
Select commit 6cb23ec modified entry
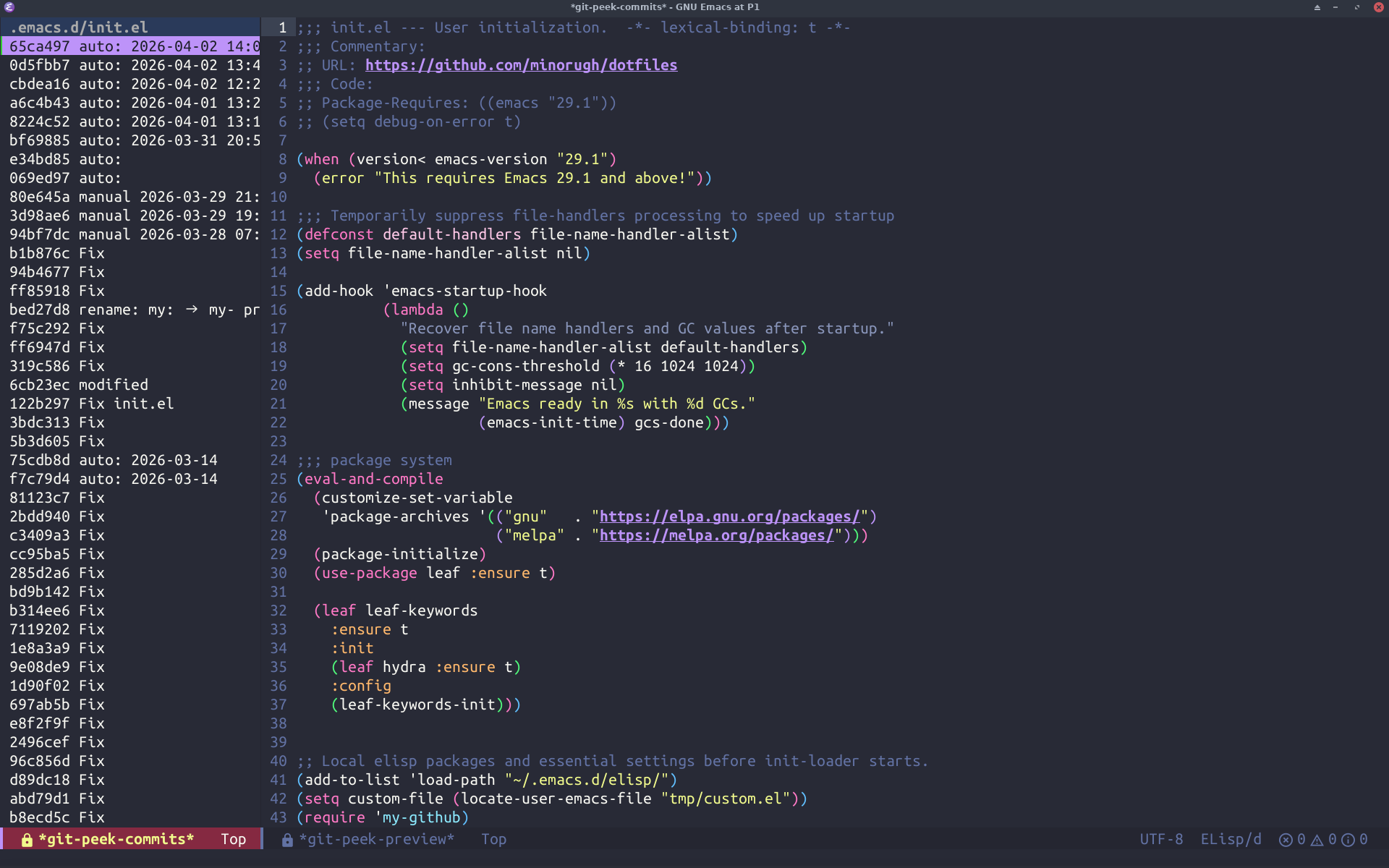pyautogui.click(x=78, y=385)
